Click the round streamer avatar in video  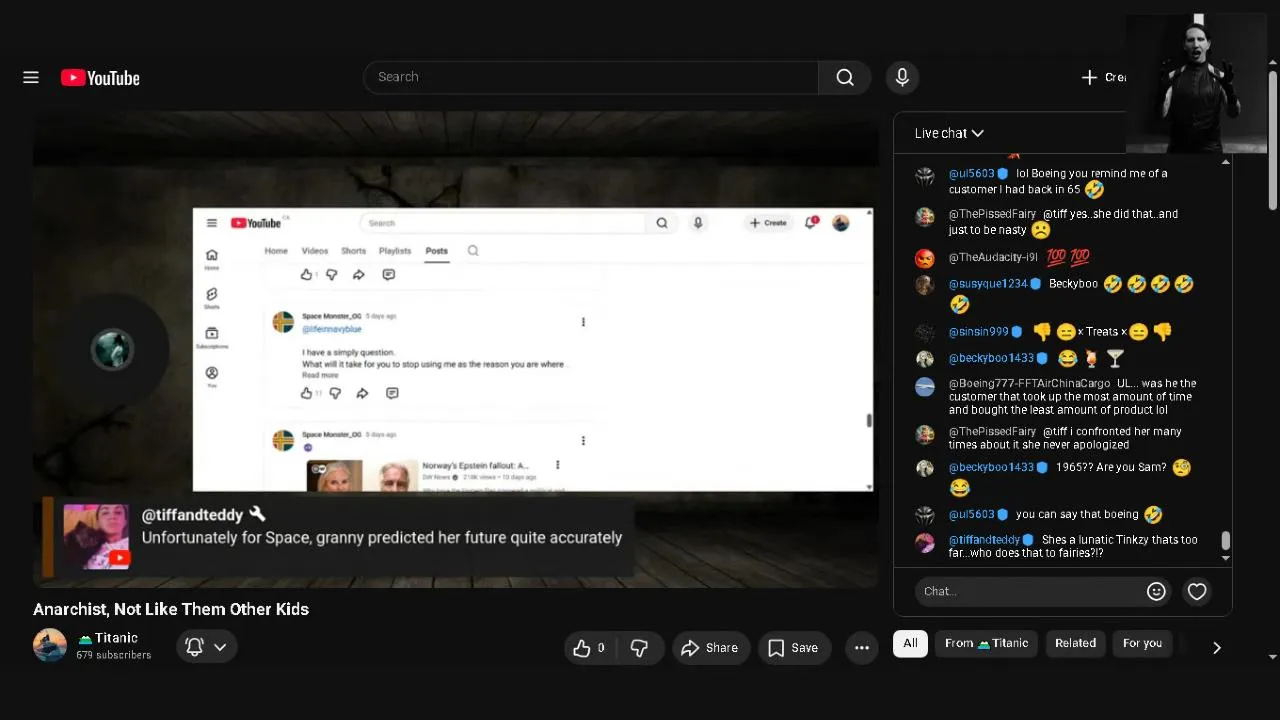click(x=112, y=350)
